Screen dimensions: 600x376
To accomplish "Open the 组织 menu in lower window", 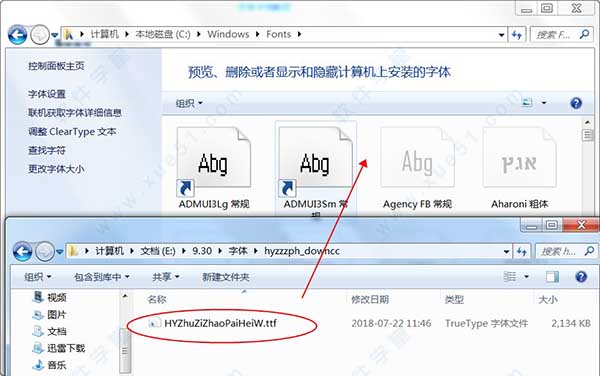I will [38, 277].
